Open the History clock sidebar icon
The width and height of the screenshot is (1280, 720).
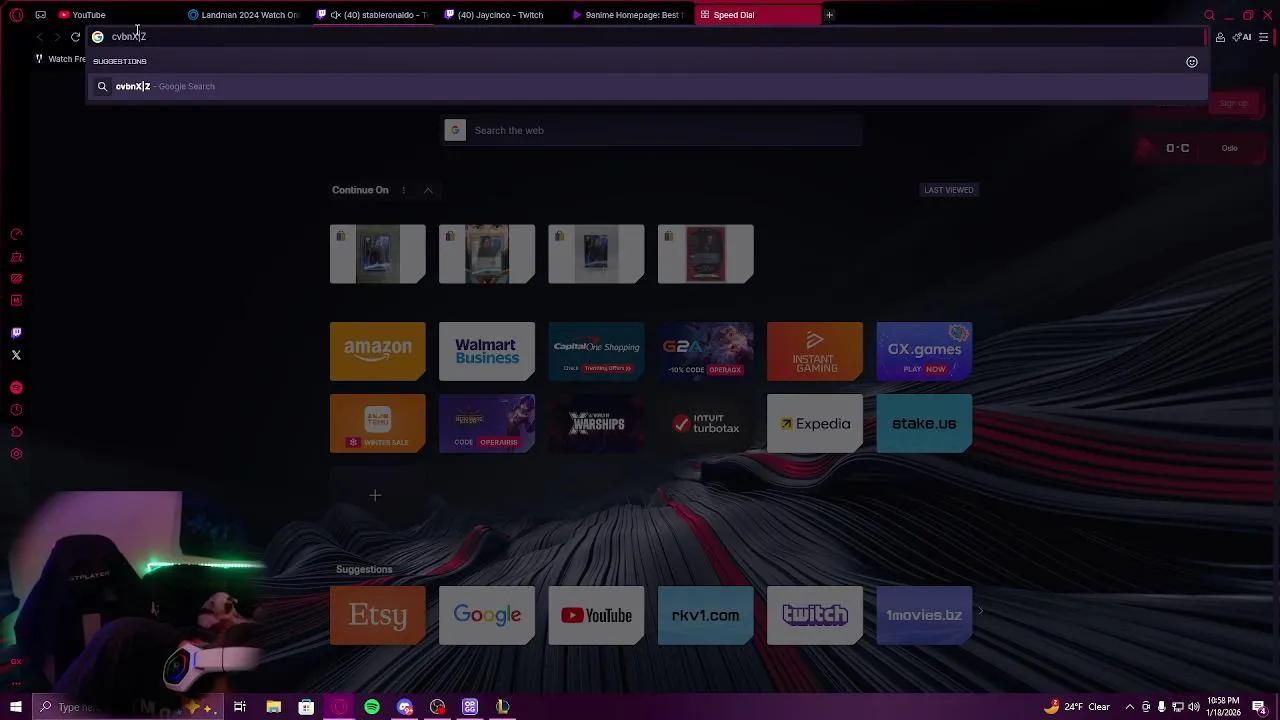coord(16,410)
